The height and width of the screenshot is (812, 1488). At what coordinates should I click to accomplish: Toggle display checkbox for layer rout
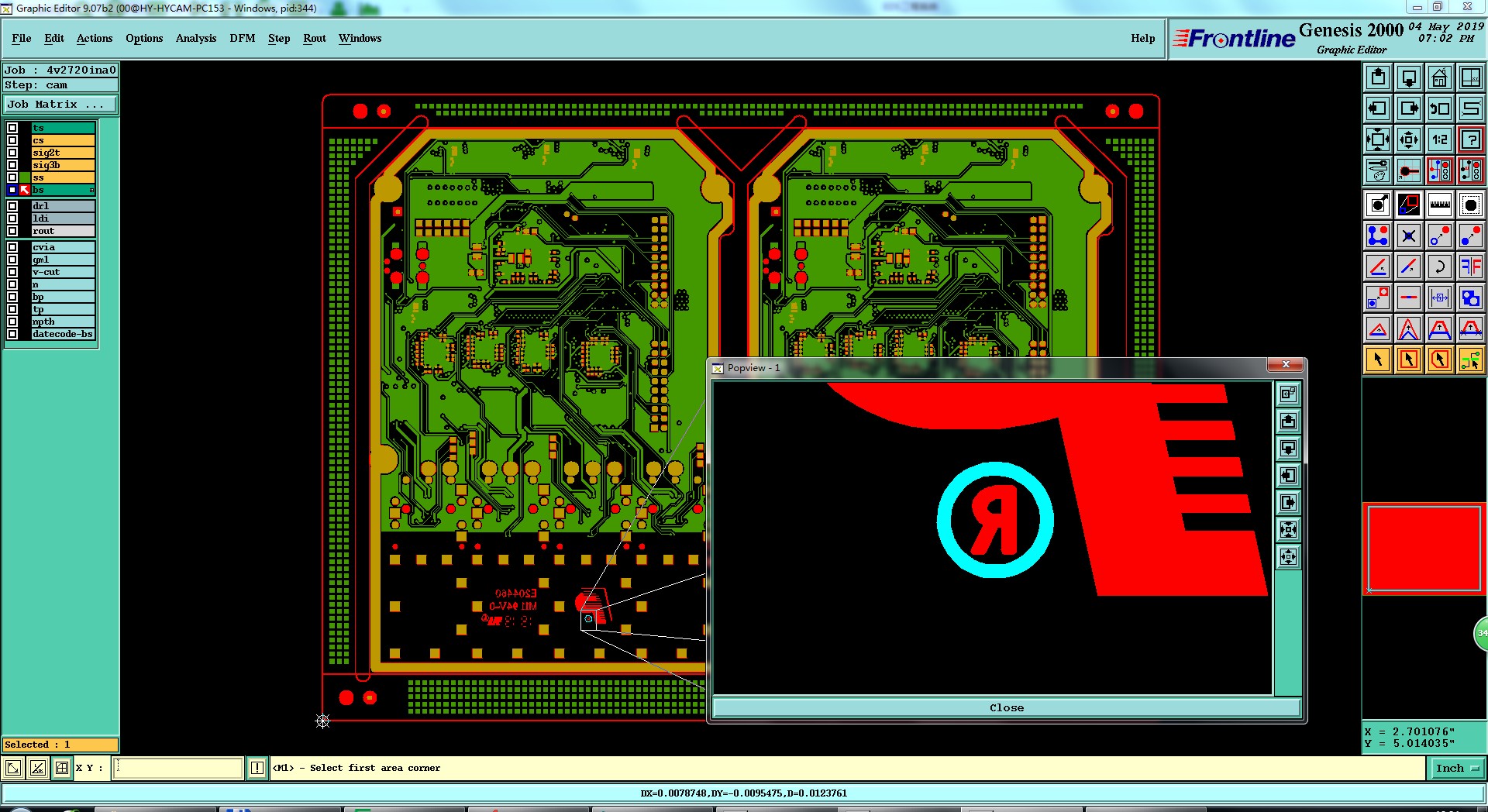pyautogui.click(x=12, y=231)
